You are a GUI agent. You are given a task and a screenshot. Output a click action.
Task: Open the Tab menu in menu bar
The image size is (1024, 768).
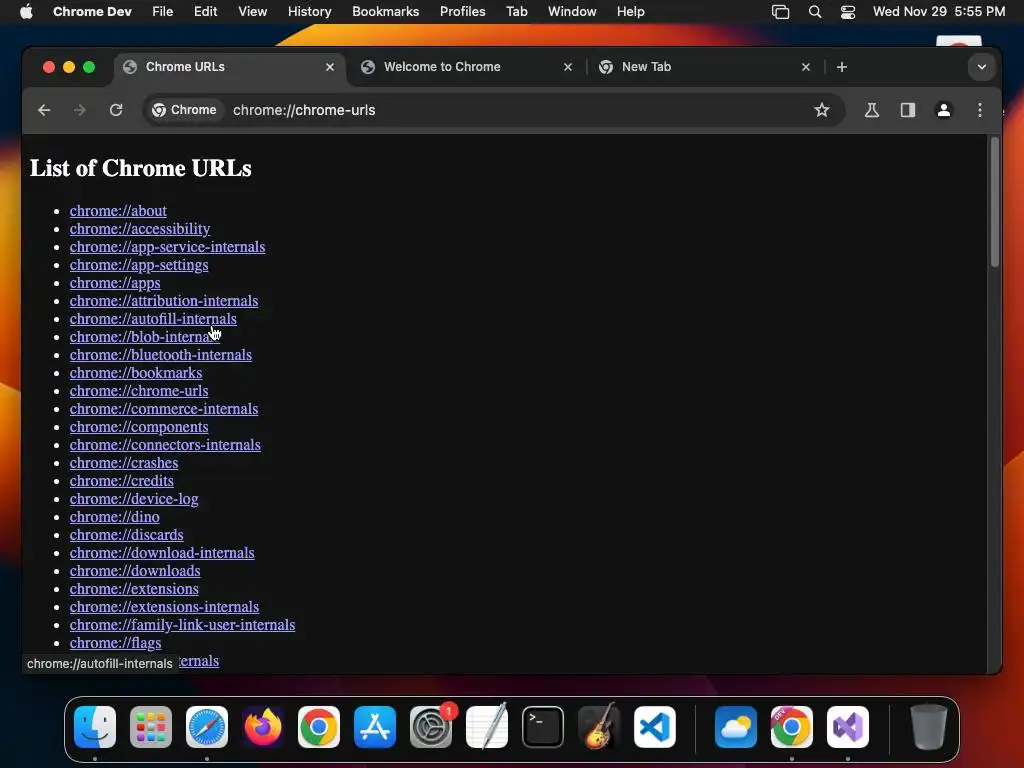[x=517, y=12]
